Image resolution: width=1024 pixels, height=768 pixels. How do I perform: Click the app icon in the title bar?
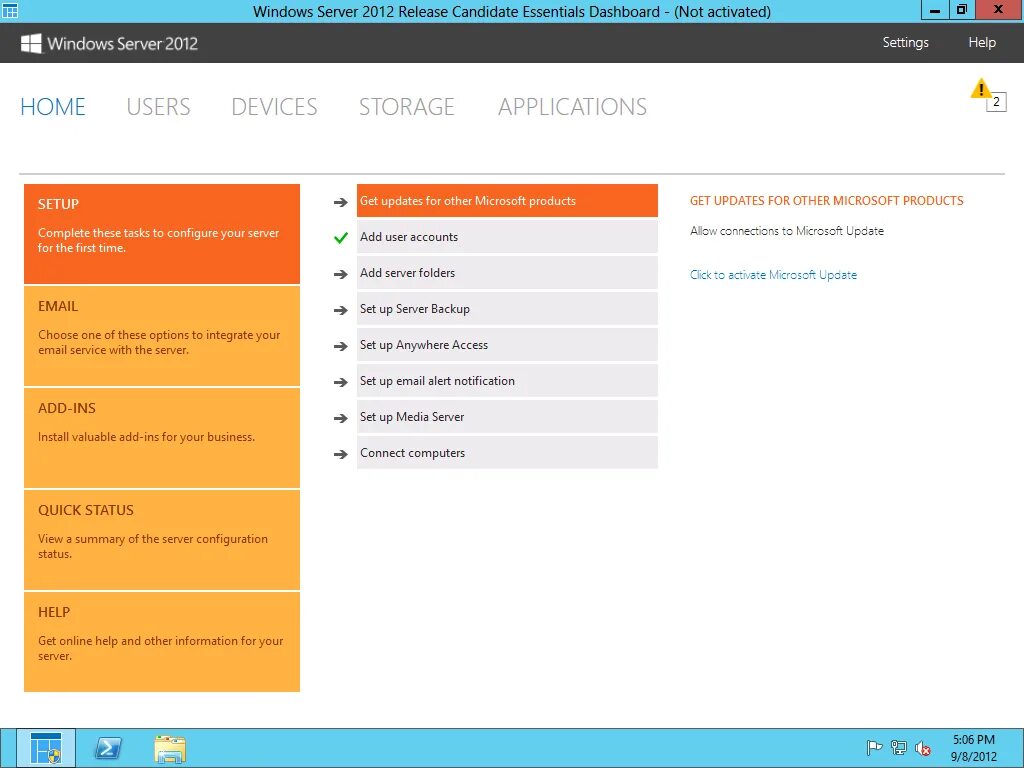pos(10,10)
